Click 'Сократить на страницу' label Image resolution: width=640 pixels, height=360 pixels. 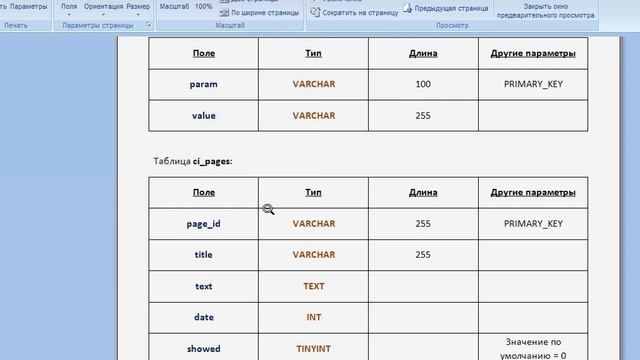[x=360, y=13]
